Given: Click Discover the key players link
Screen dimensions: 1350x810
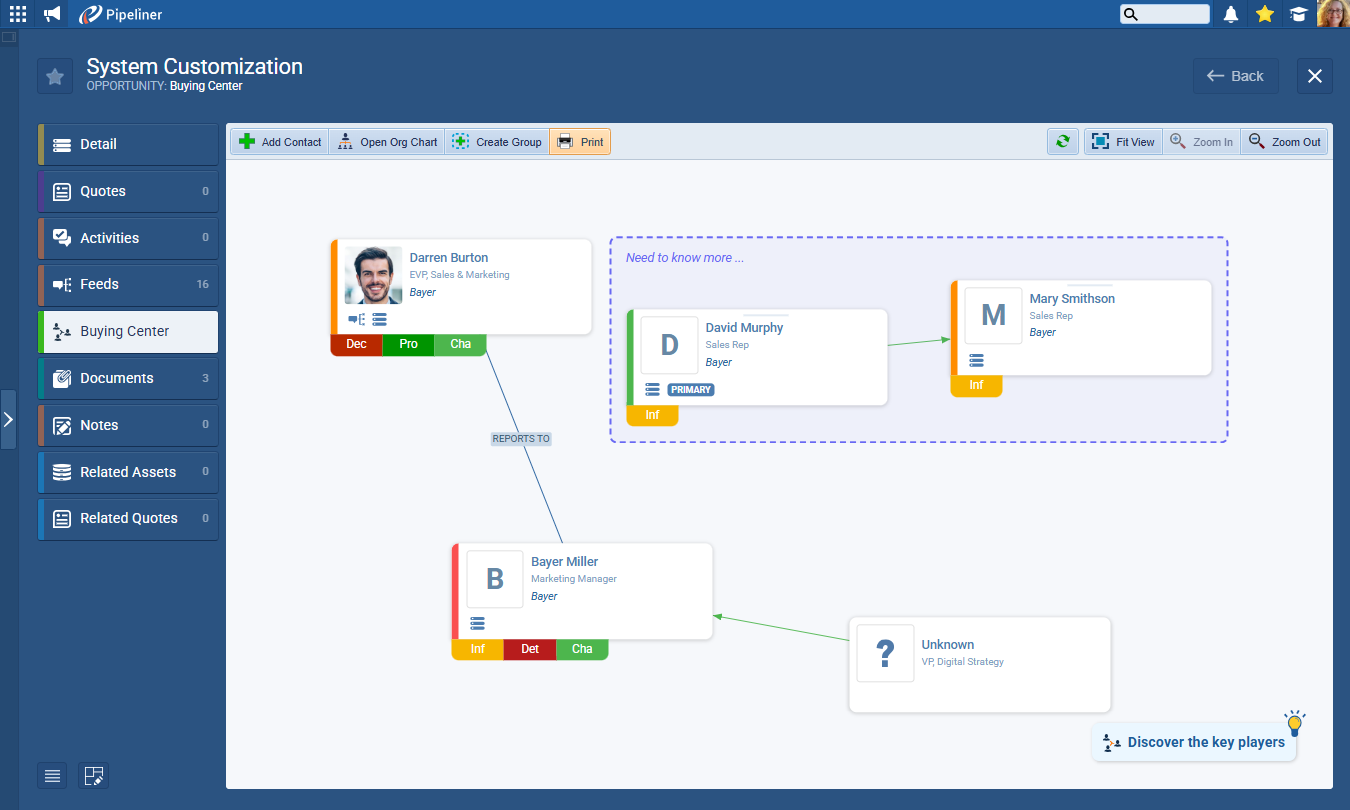Looking at the screenshot, I should click(x=1194, y=742).
